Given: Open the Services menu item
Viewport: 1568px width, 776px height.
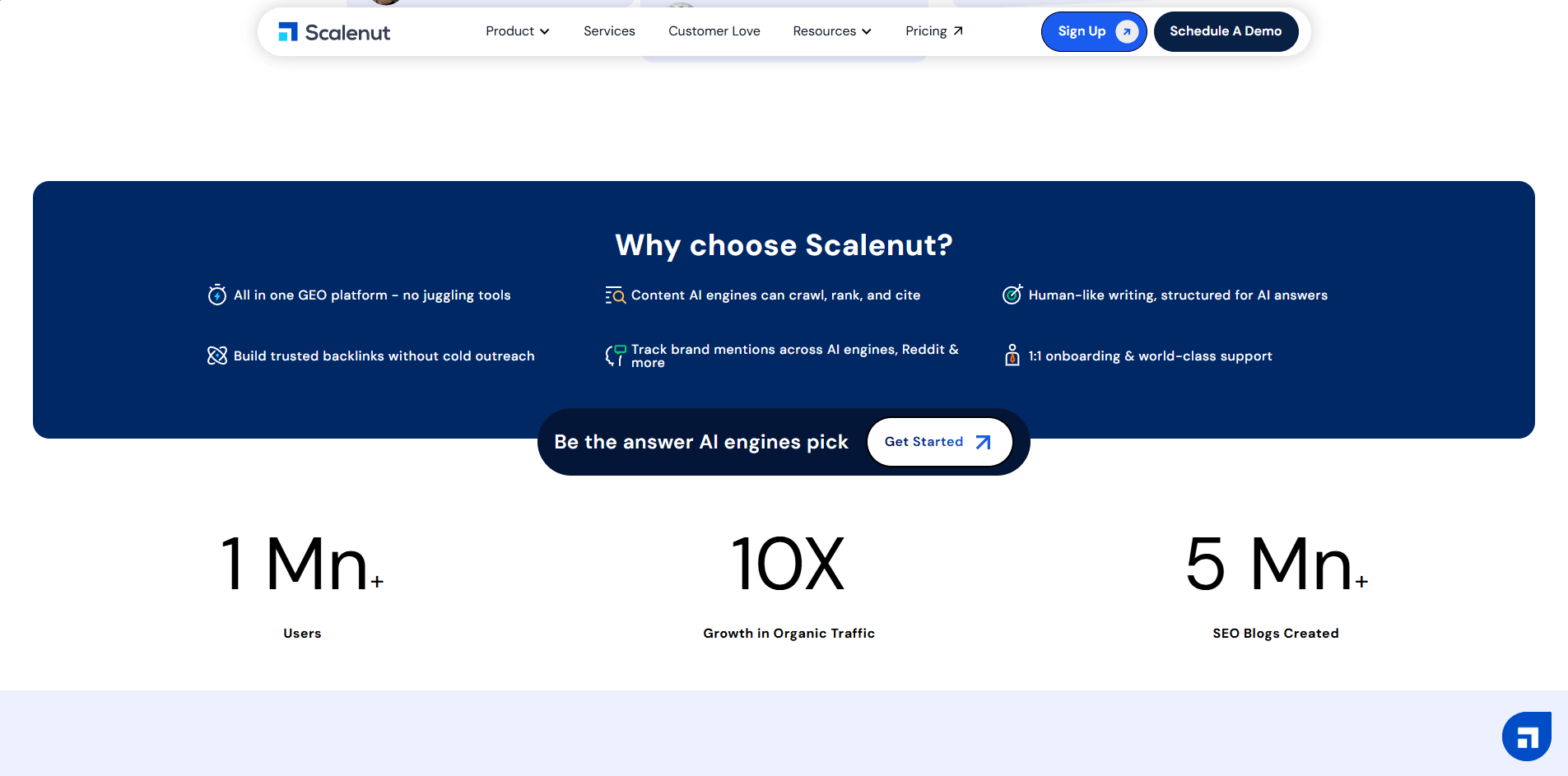Looking at the screenshot, I should tap(609, 31).
